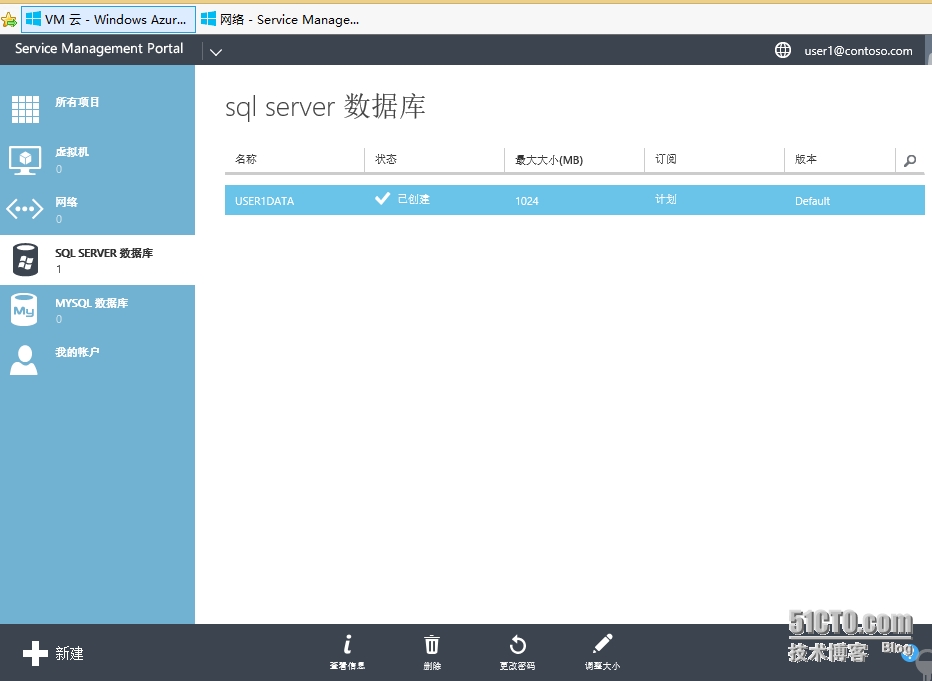Switch to 网络 - Service Manage tab
The height and width of the screenshot is (681, 932).
pos(281,20)
